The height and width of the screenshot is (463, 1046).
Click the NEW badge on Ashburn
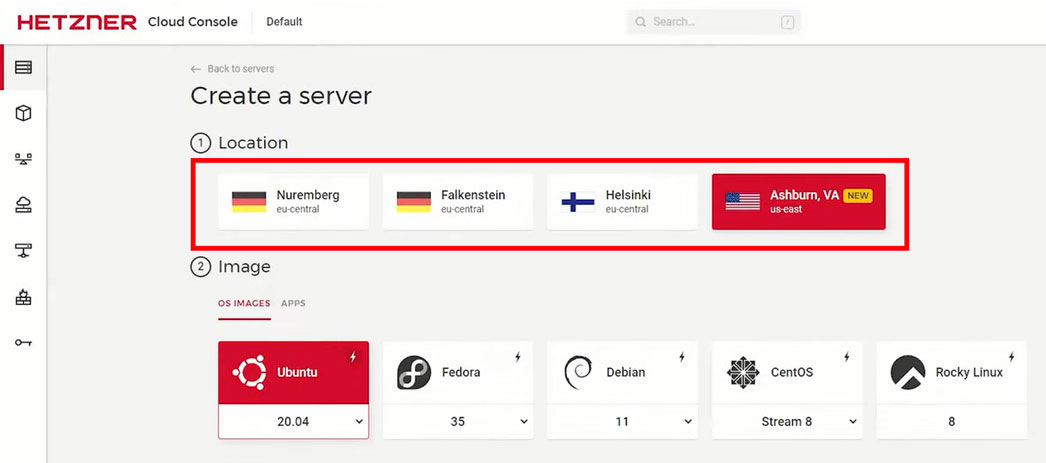click(x=858, y=195)
